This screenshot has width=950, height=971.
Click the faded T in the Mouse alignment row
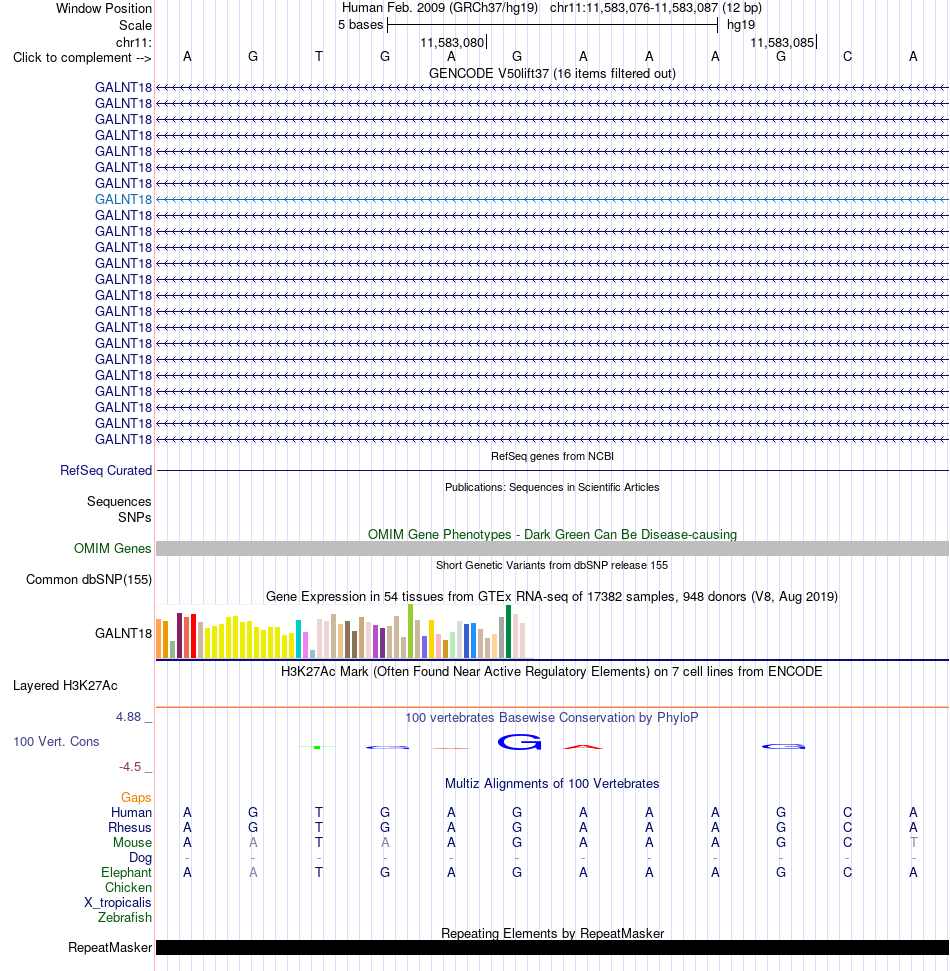pos(913,842)
